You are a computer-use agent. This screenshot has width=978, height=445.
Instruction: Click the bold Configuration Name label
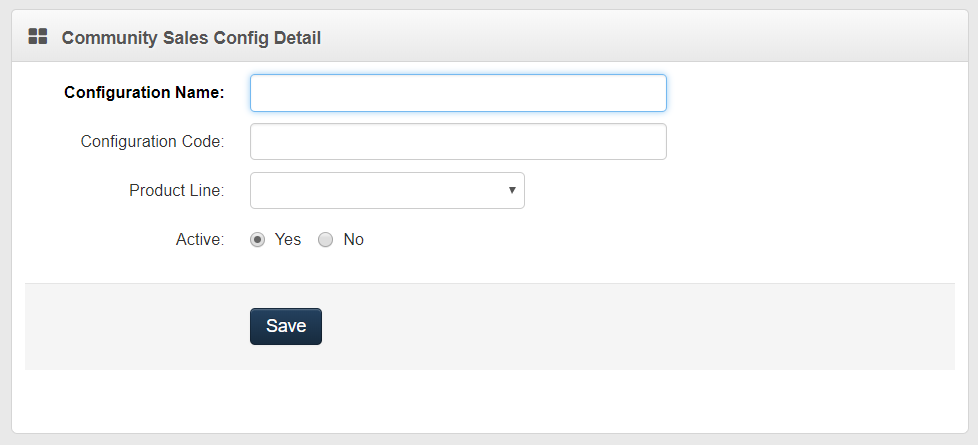[144, 93]
